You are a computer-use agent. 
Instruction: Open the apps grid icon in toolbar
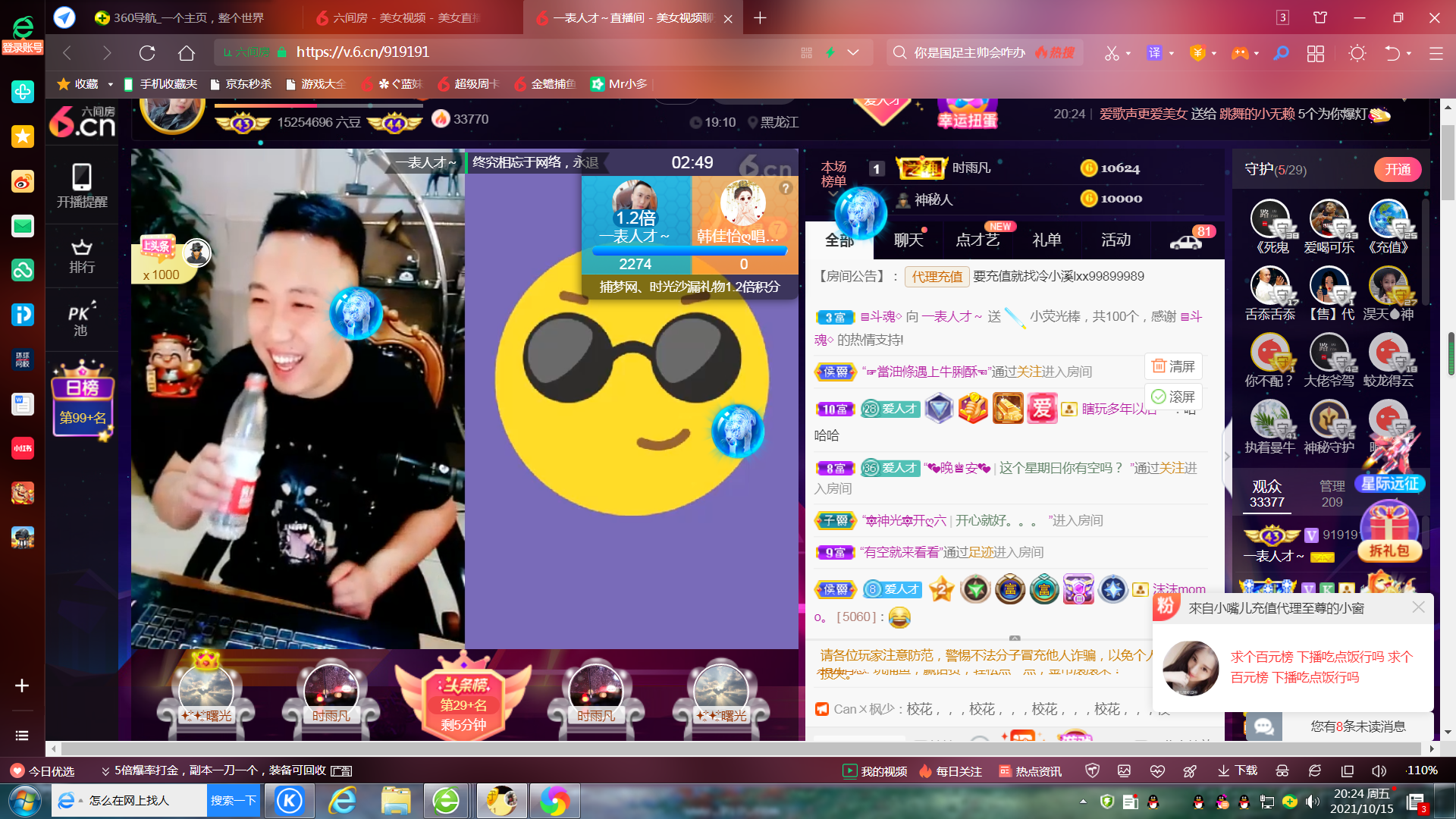[1316, 53]
